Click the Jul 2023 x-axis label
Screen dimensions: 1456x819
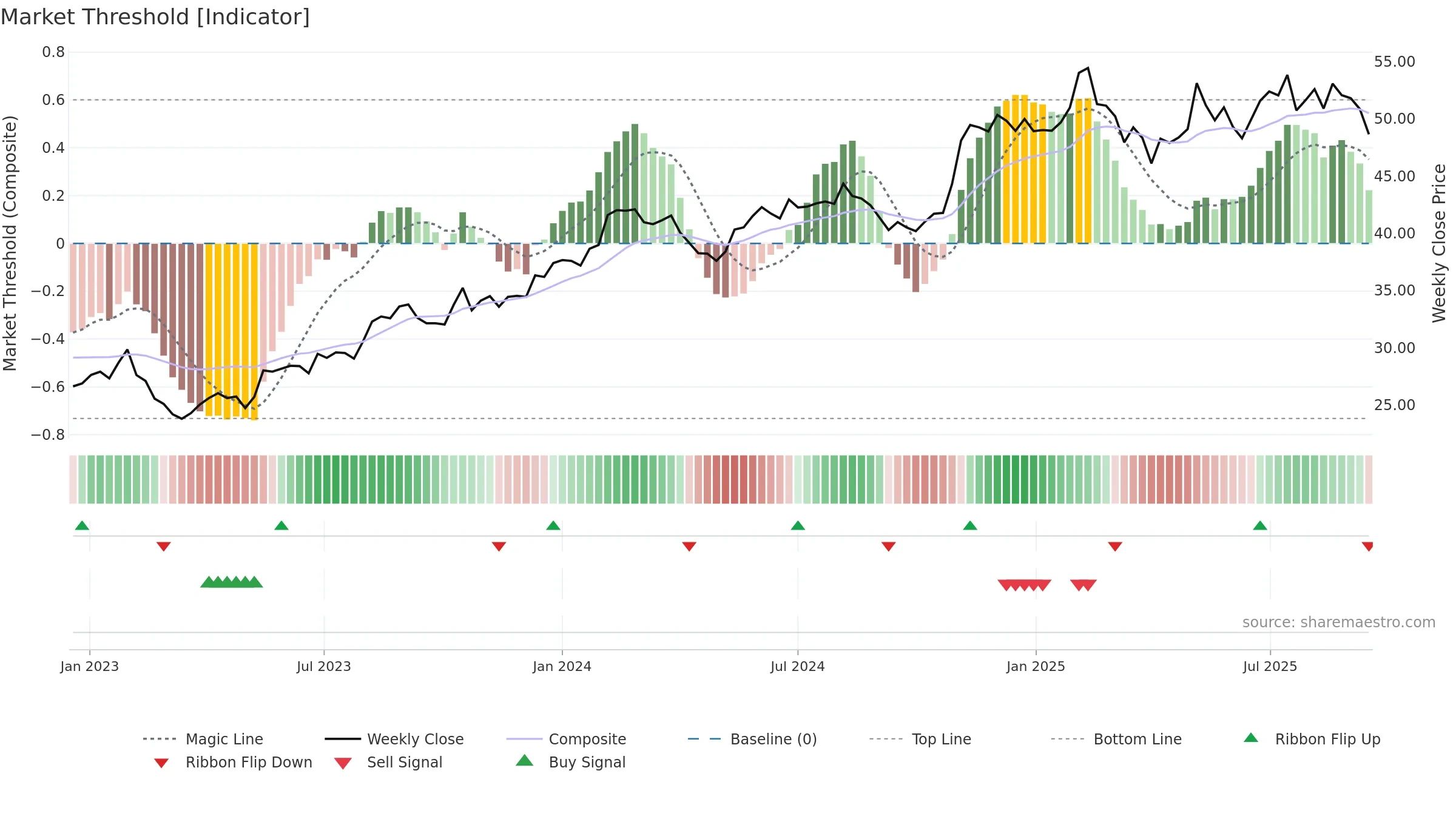[324, 667]
